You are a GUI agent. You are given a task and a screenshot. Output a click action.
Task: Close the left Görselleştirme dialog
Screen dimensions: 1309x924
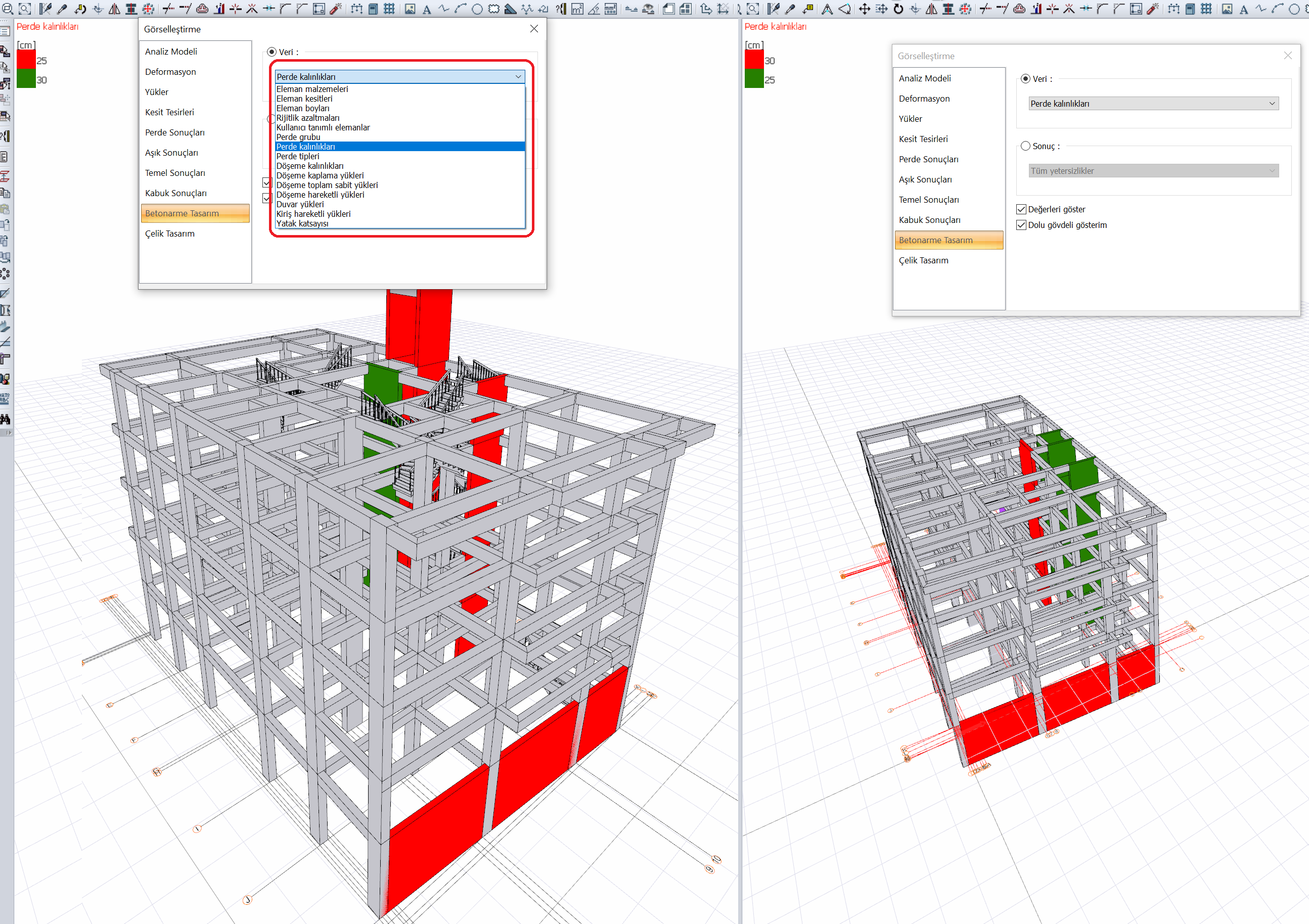coord(534,28)
